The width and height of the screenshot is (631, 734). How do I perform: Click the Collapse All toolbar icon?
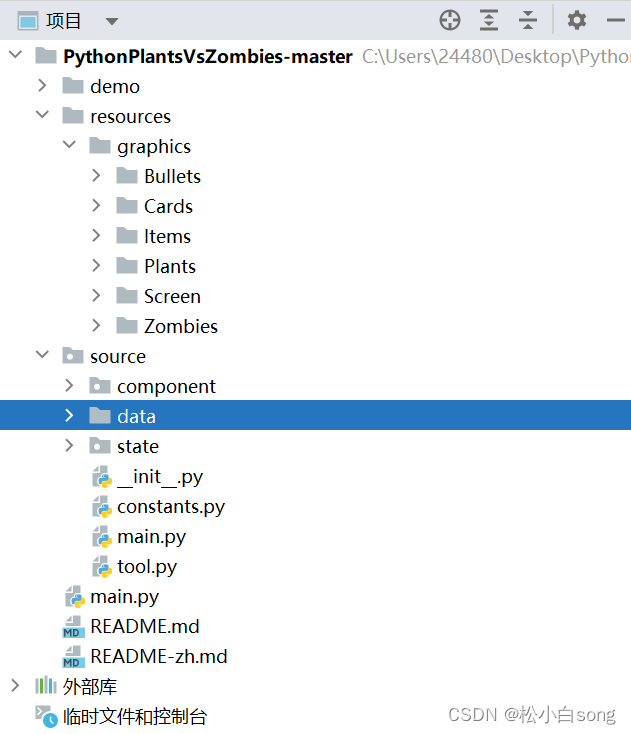[x=528, y=21]
